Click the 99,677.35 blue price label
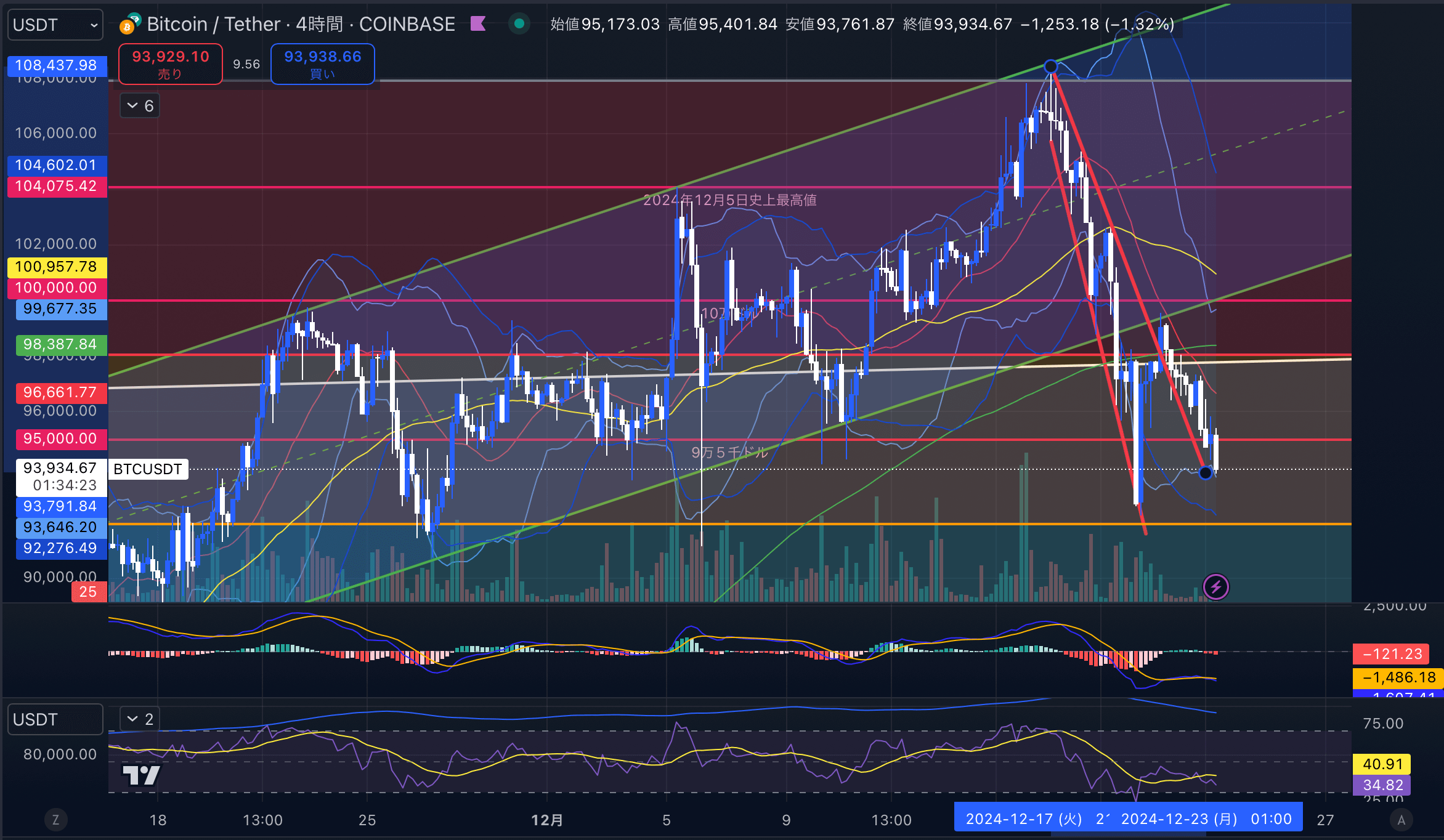The height and width of the screenshot is (840, 1444). tap(60, 309)
